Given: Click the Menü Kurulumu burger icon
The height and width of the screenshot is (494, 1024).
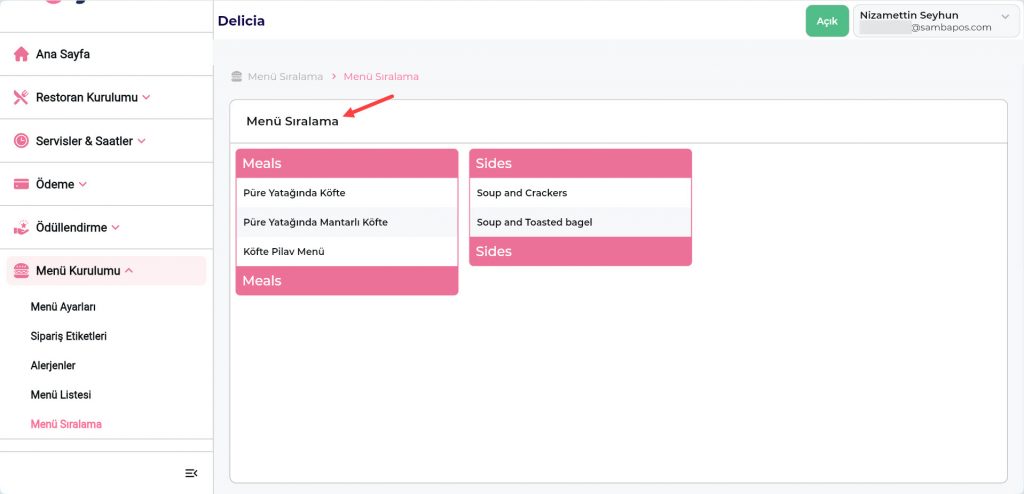Looking at the screenshot, I should point(21,271).
